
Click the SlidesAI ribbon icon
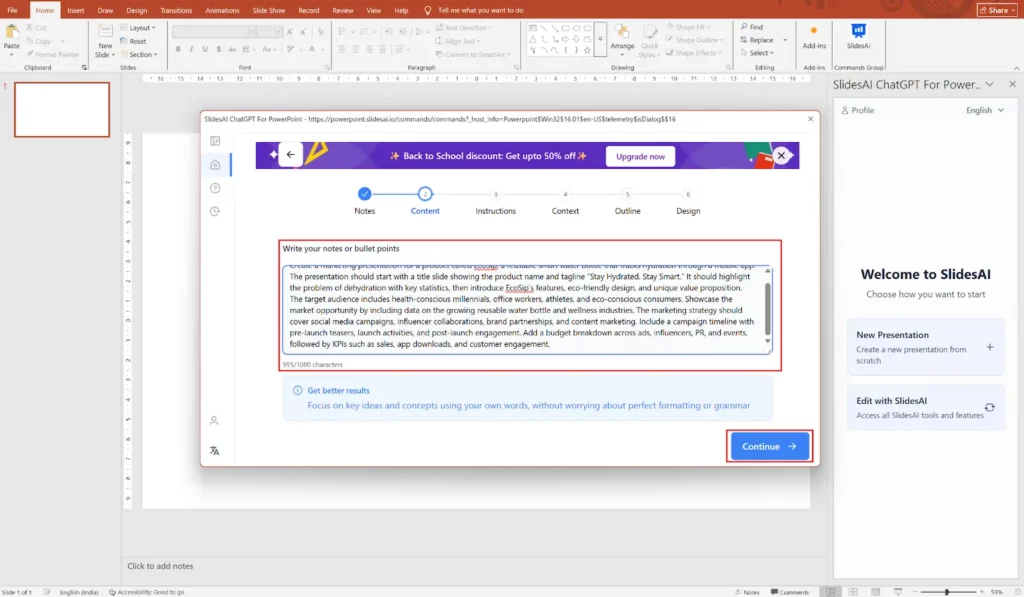point(858,35)
